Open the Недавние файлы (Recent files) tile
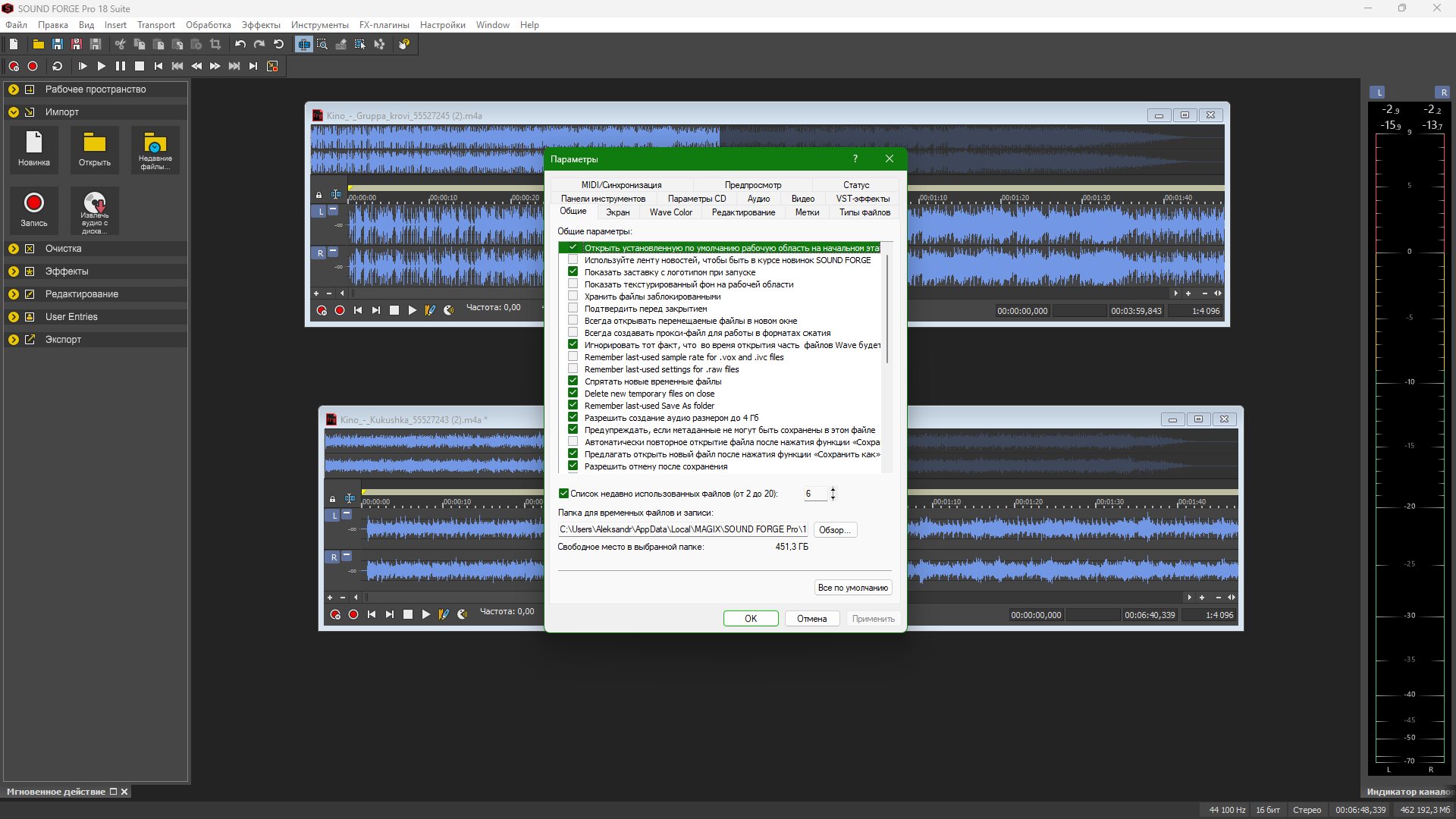Screen dimensions: 1456x819 pos(155,149)
